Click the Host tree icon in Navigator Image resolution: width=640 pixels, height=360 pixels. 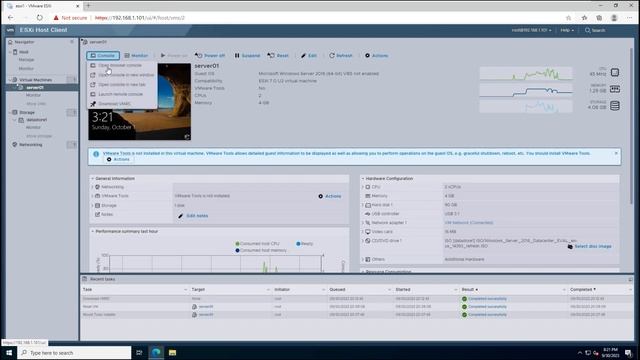click(x=15, y=52)
